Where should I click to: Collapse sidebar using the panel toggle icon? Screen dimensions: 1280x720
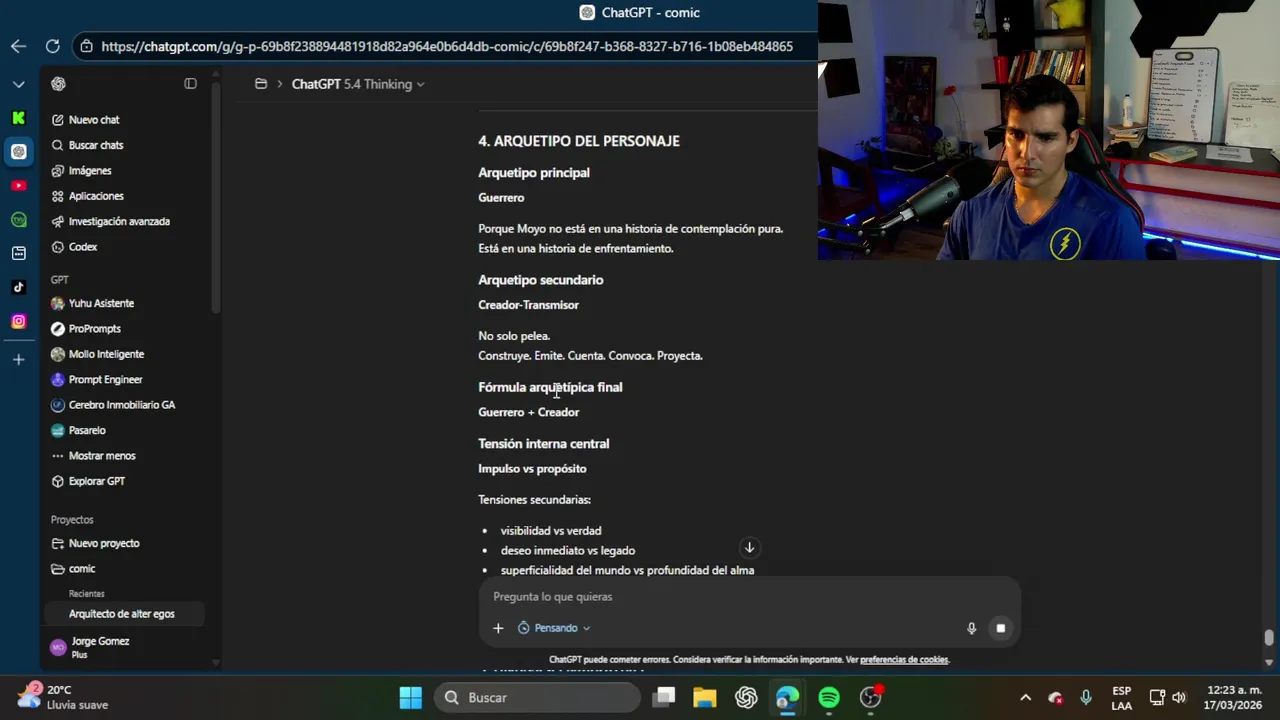[x=190, y=84]
